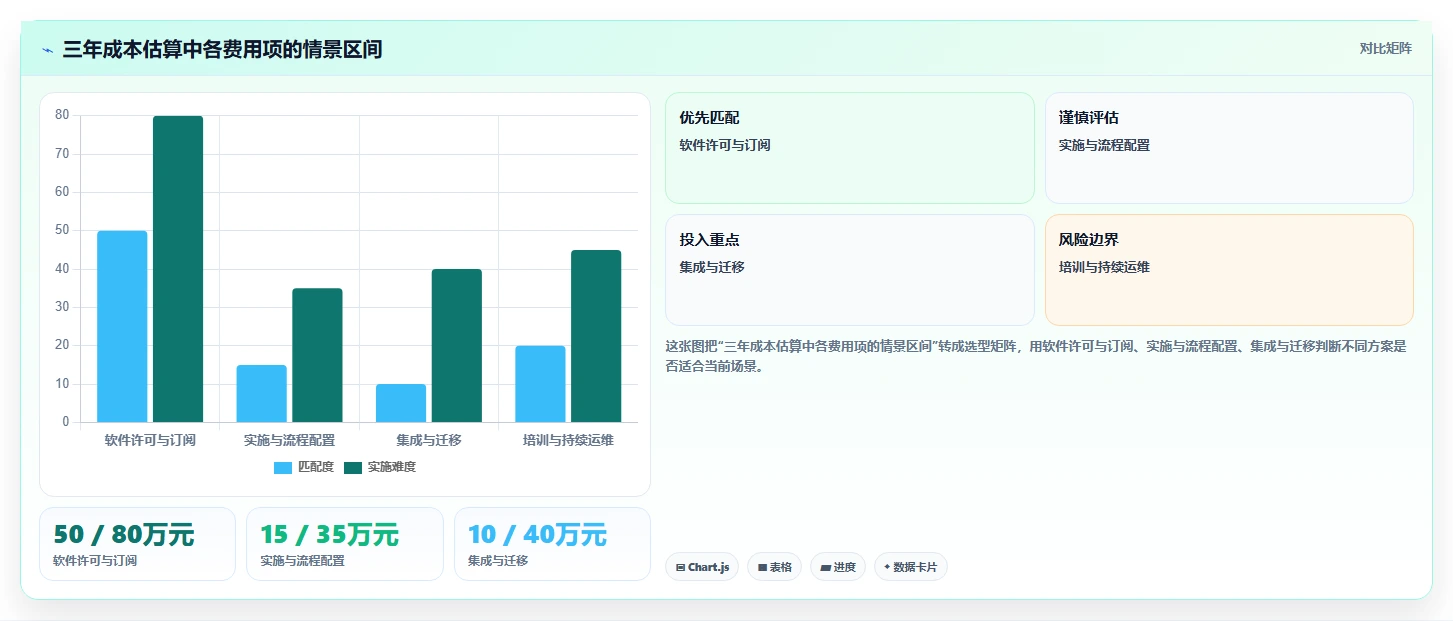This screenshot has width=1453, height=621.
Task: Click the y-axis value 40
Action: coord(62,269)
